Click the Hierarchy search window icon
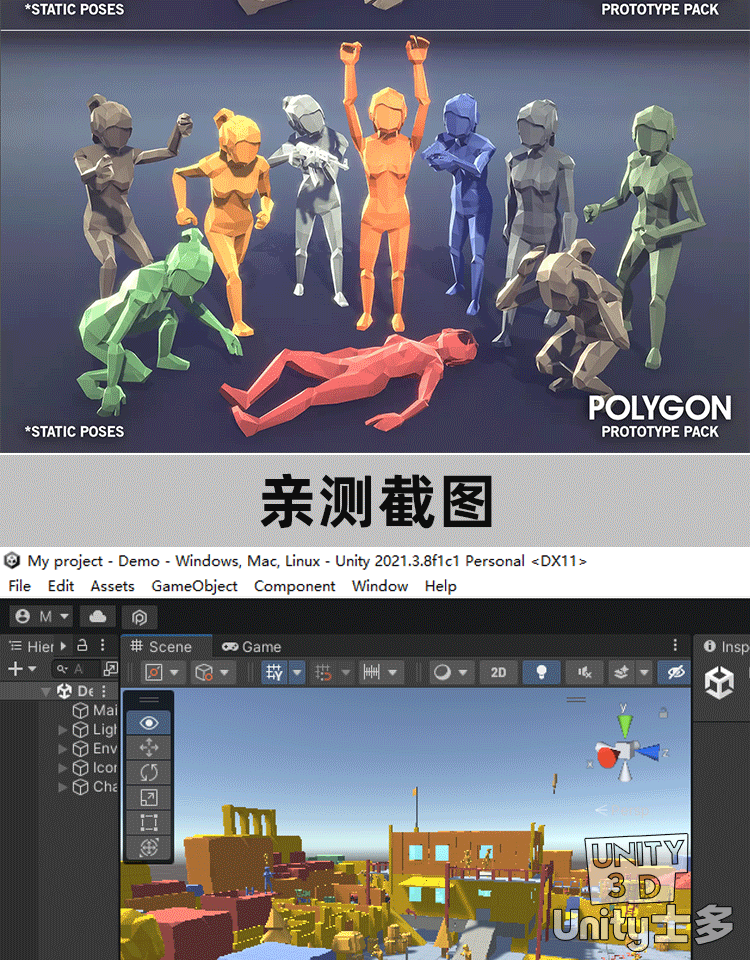The width and height of the screenshot is (750, 960). click(x=110, y=669)
